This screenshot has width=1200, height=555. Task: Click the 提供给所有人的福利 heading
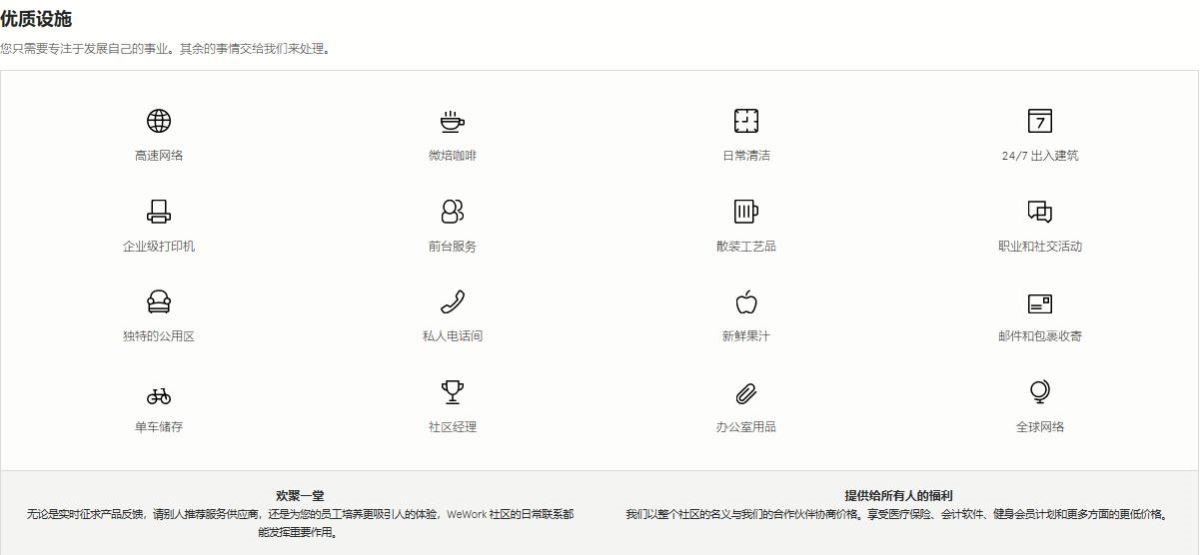click(898, 495)
